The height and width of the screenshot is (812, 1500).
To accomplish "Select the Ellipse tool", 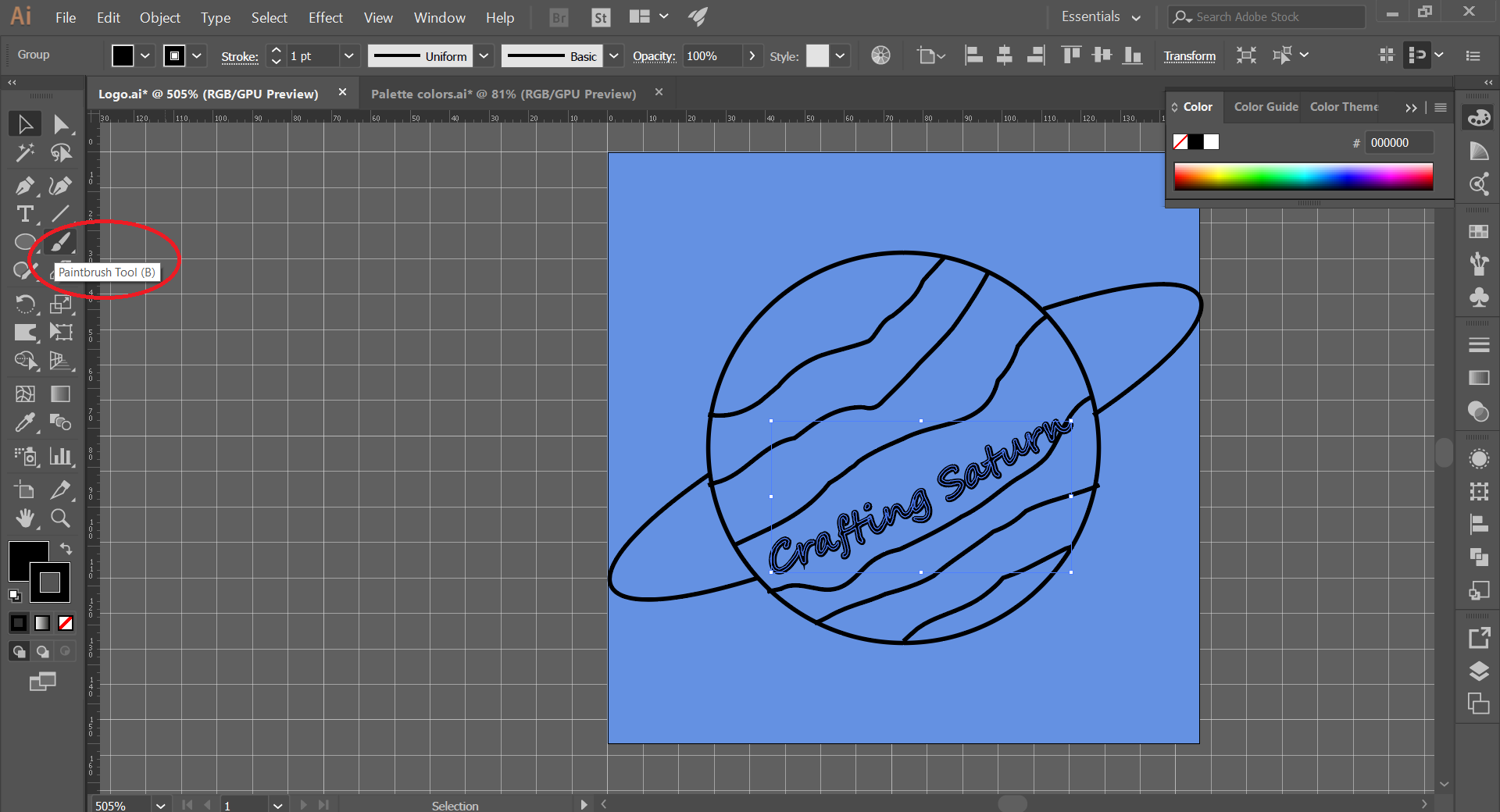I will click(x=25, y=241).
